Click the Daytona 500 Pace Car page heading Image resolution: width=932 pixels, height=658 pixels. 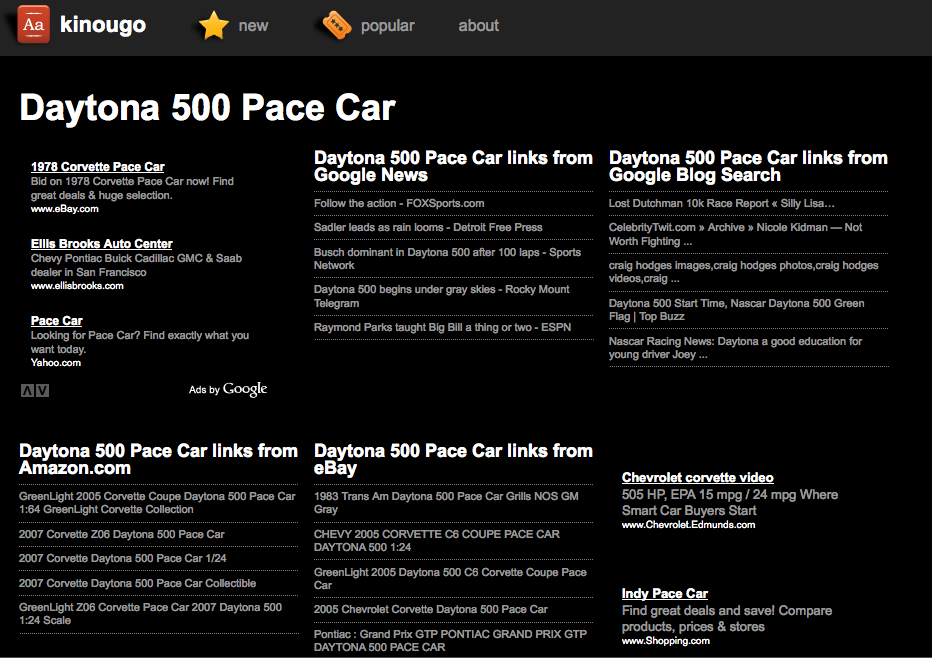click(207, 108)
